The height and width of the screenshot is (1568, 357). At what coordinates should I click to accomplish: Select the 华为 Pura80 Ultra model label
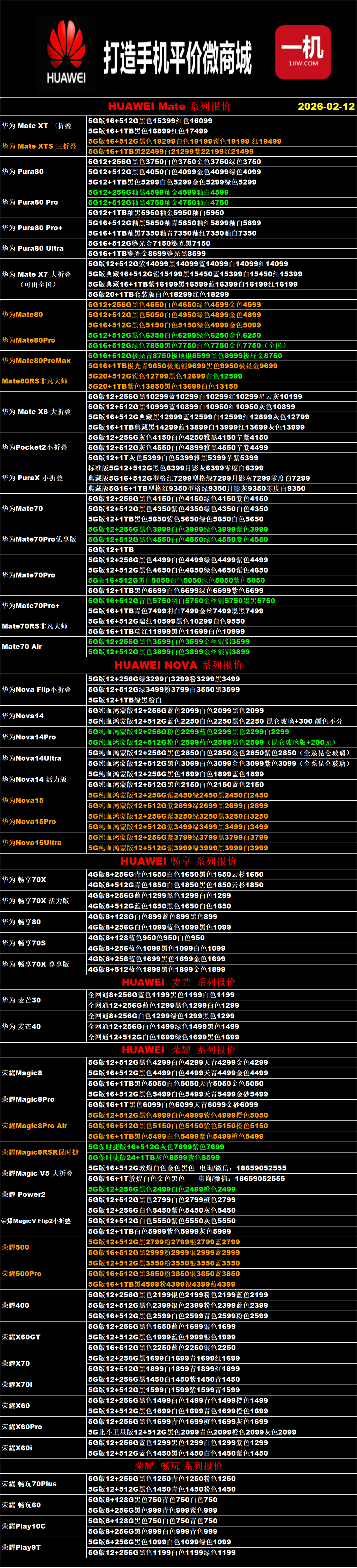[x=33, y=248]
